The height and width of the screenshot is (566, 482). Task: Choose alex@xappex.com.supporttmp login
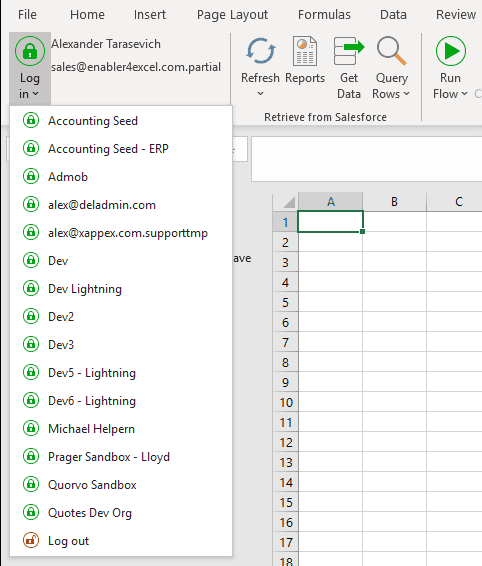click(x=121, y=232)
